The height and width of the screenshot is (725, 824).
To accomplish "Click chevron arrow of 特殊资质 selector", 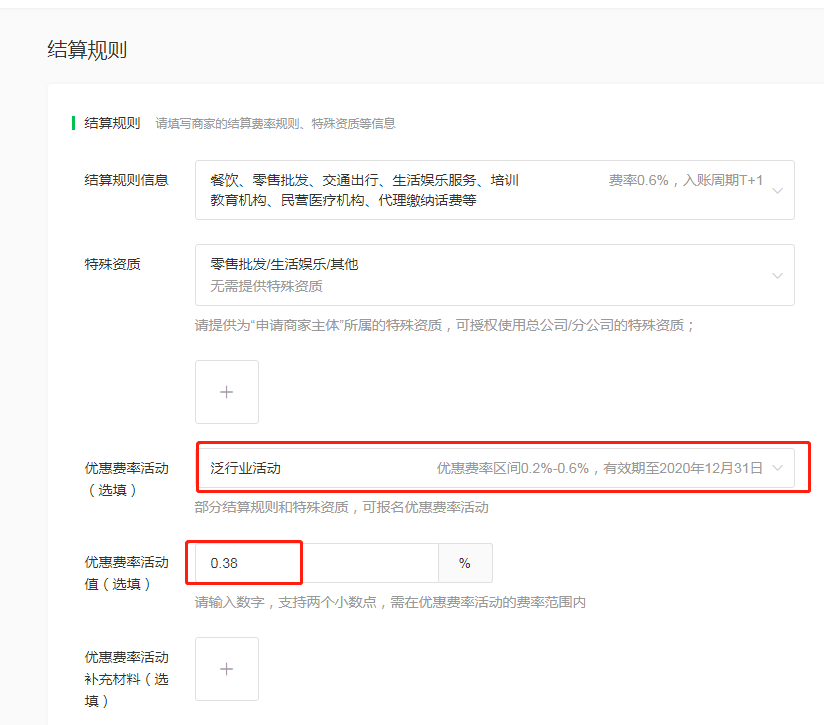I will (x=777, y=275).
